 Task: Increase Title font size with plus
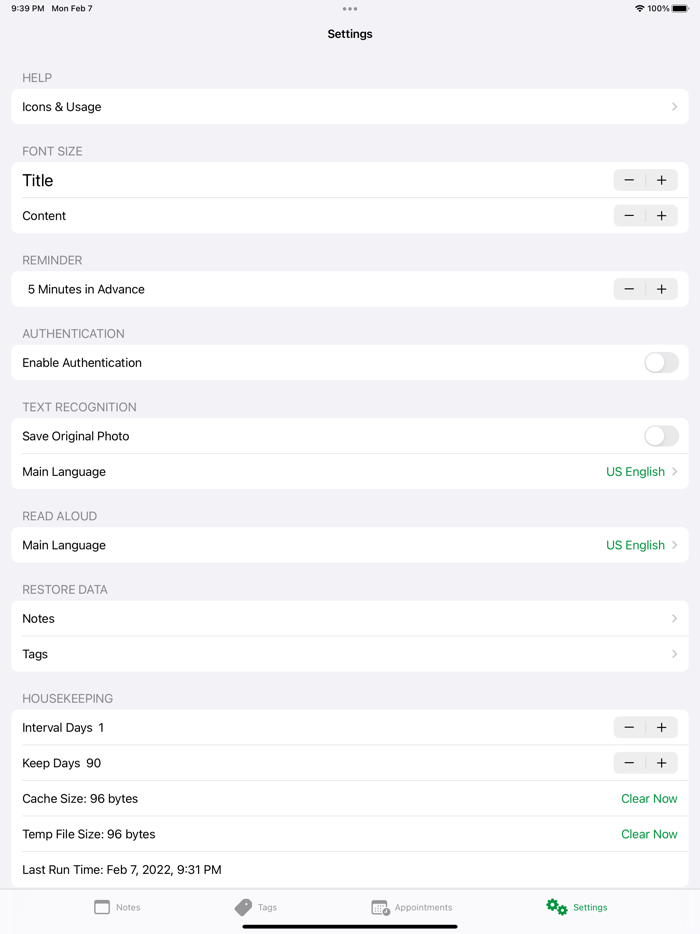click(662, 180)
